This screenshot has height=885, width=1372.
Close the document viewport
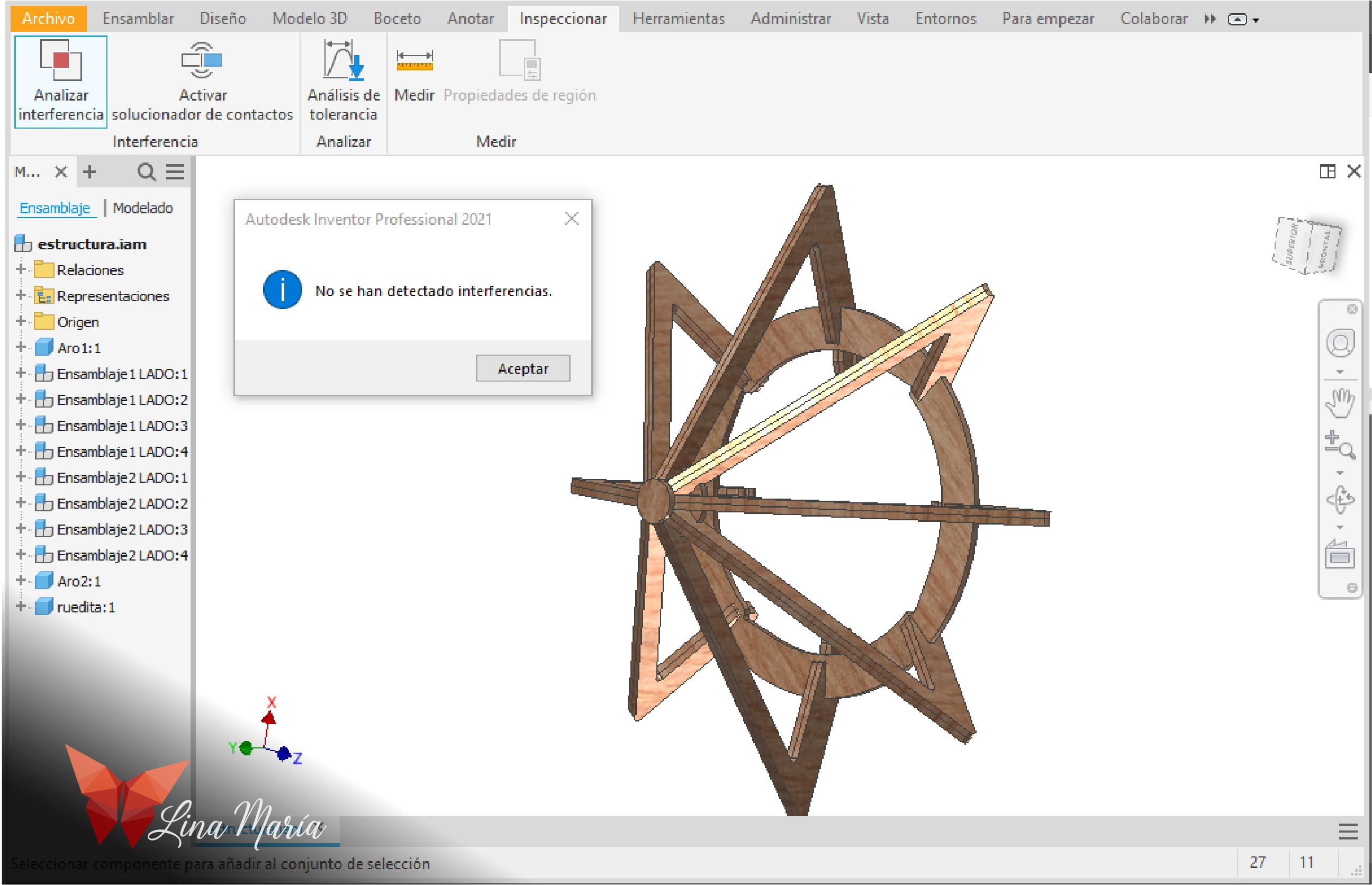tap(1354, 171)
